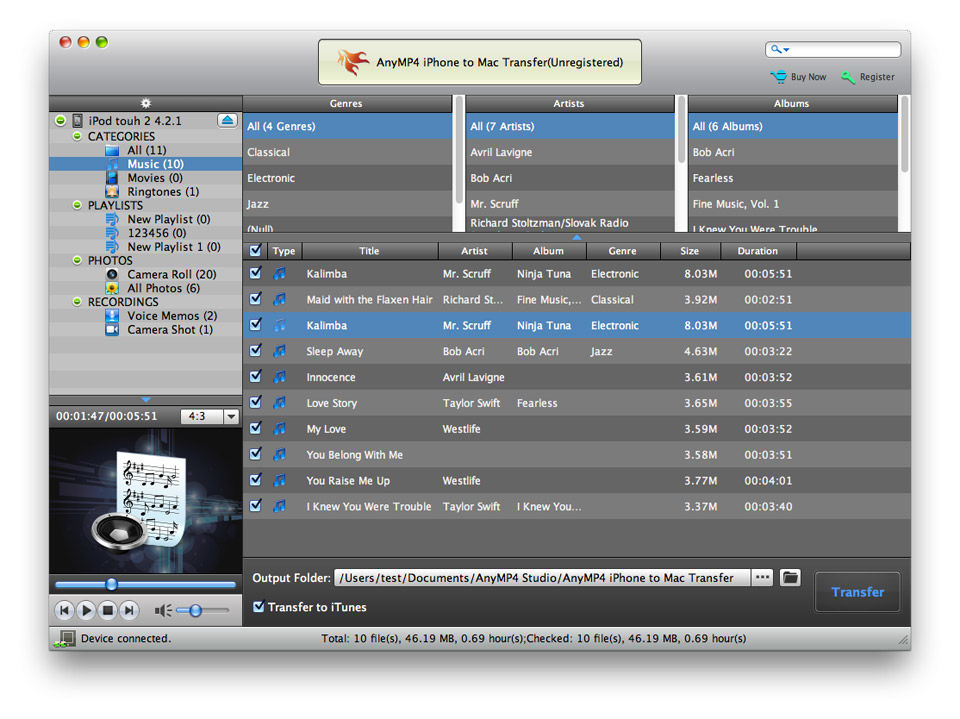Uncheck the Transfer to iTunes checkbox
960x719 pixels.
259,607
